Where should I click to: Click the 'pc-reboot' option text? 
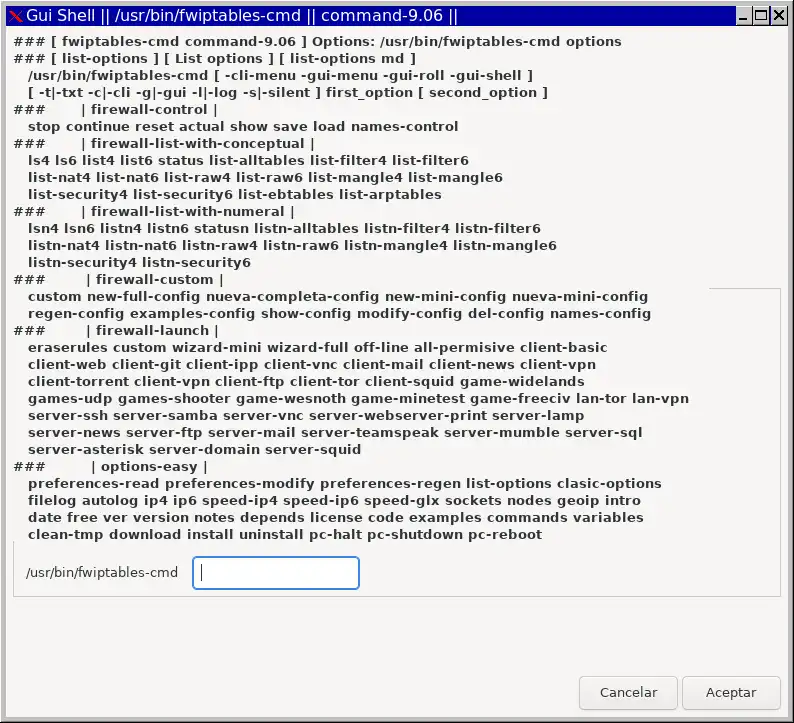tap(505, 535)
